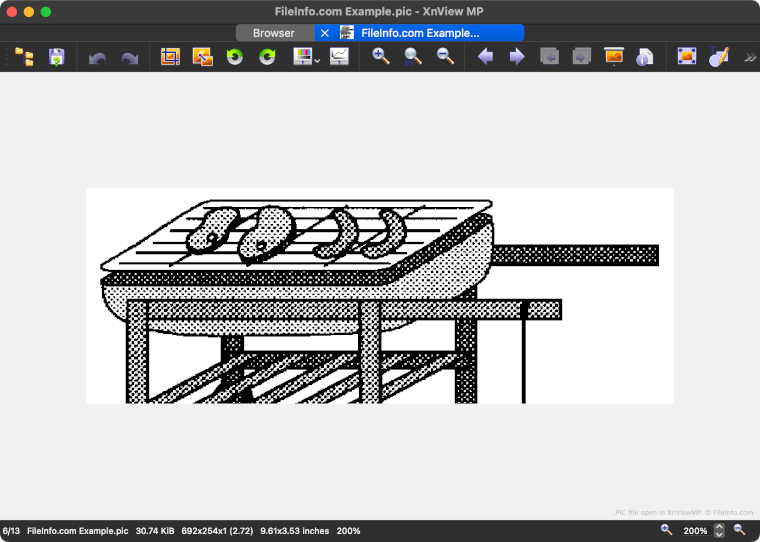The height and width of the screenshot is (542, 760).
Task: Open the Resize image tool
Action: pos(202,57)
